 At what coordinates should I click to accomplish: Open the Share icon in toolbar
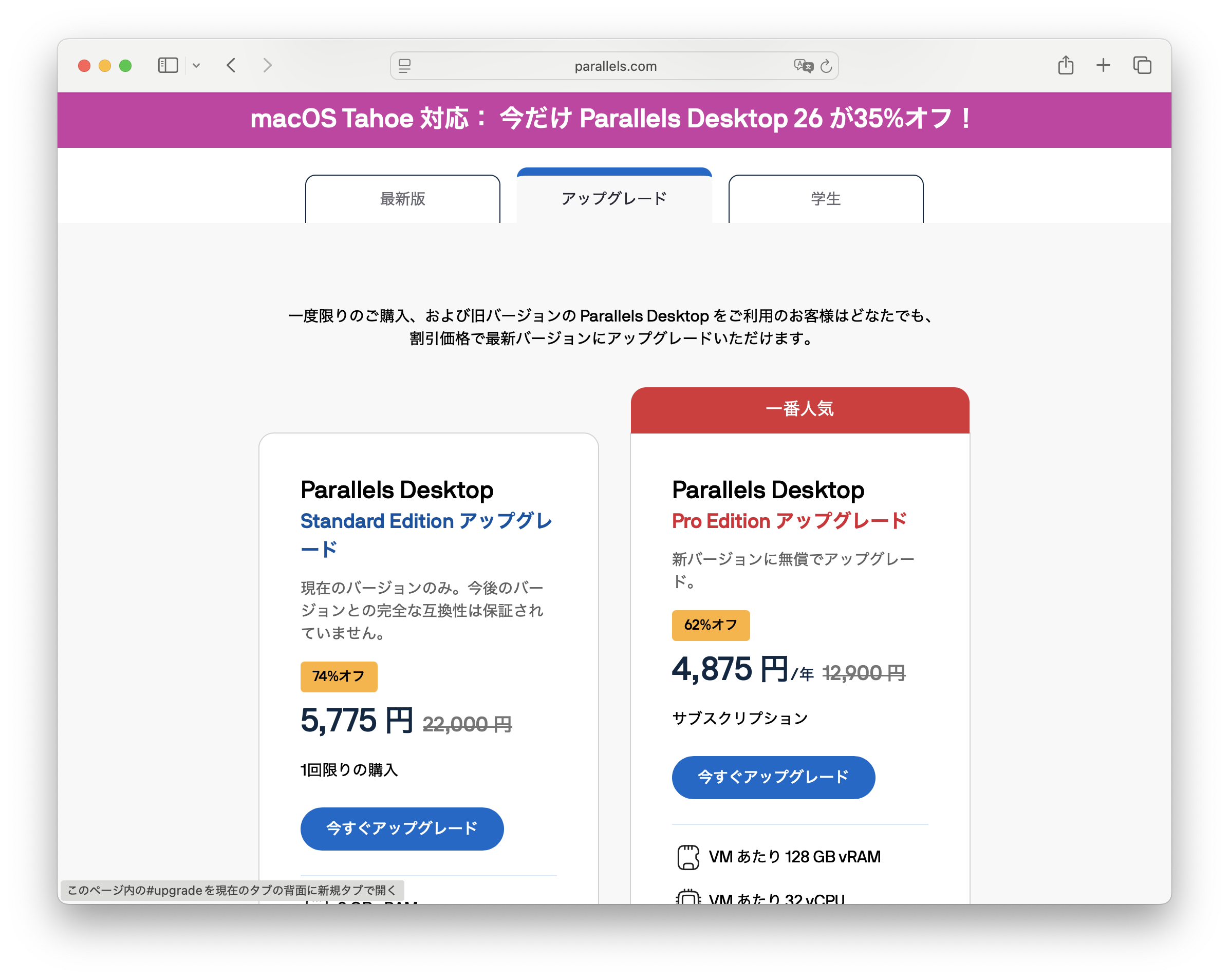coord(1066,65)
